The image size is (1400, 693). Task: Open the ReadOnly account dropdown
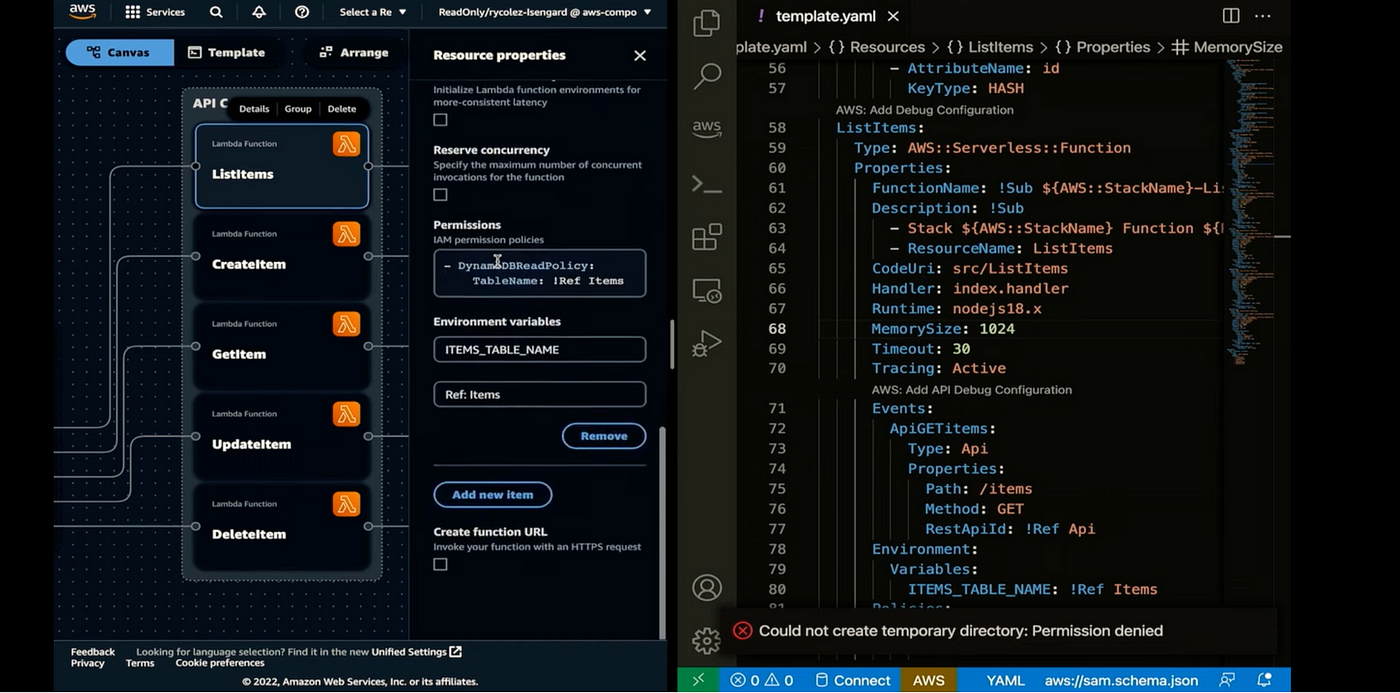tap(545, 12)
